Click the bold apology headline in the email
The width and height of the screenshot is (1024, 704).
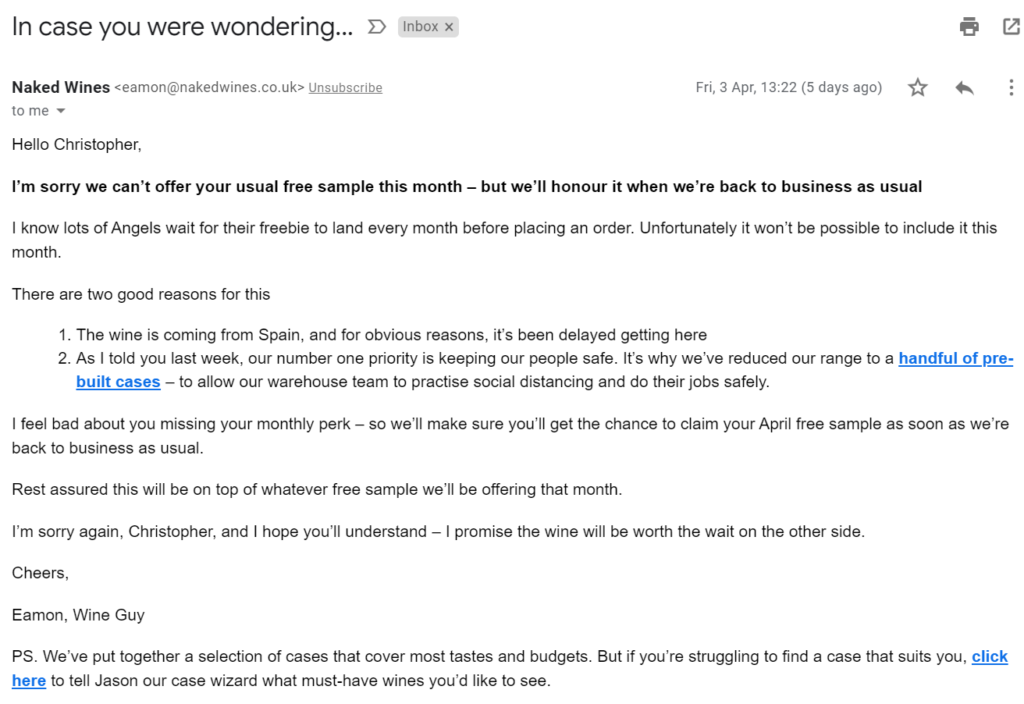coord(466,187)
